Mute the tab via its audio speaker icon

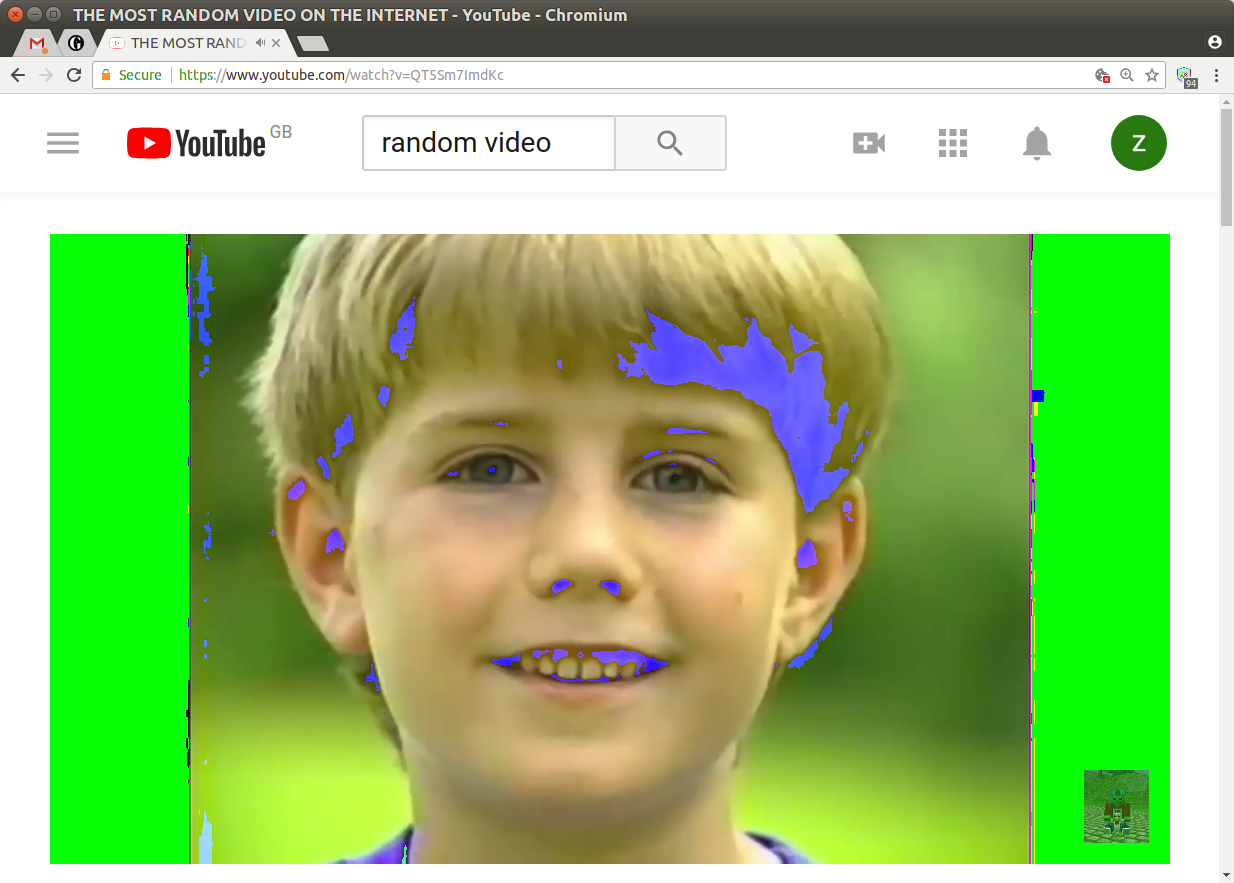[x=260, y=43]
